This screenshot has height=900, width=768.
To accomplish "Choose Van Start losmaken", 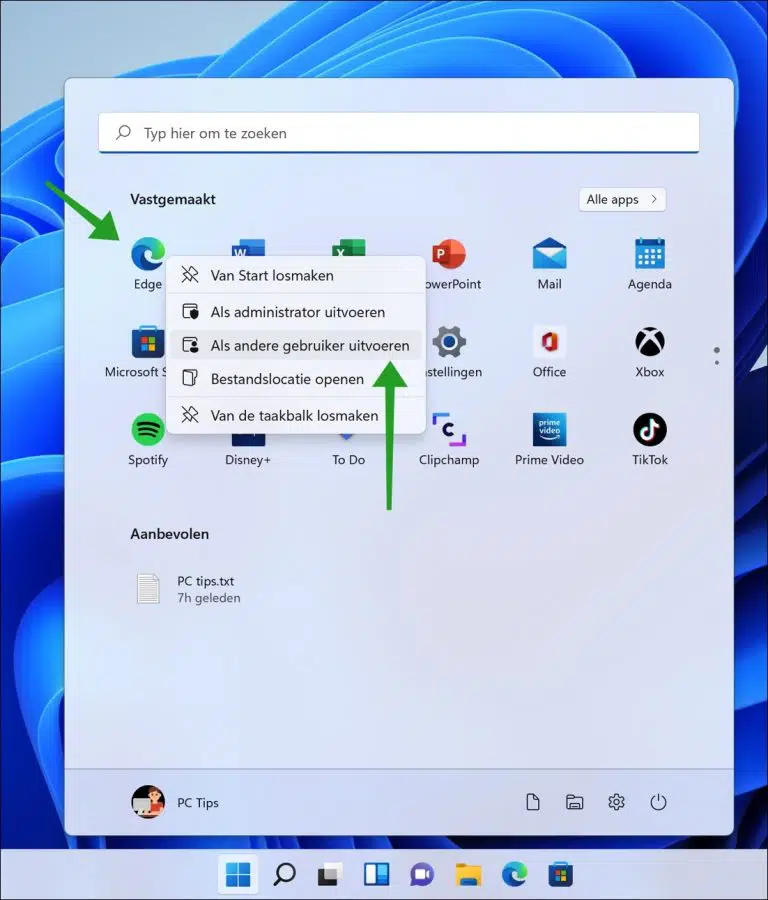I will (296, 276).
